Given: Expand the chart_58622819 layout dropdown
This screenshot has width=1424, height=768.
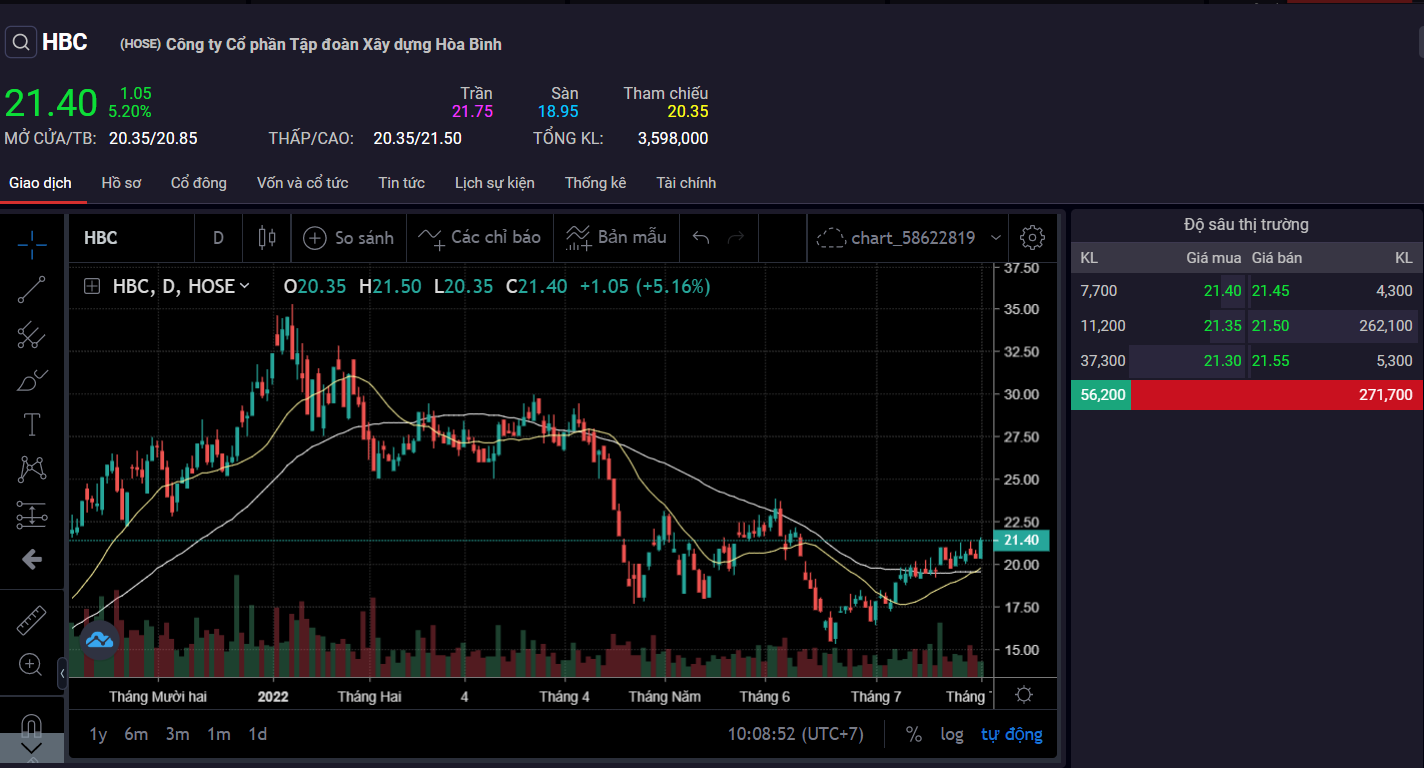Looking at the screenshot, I should pos(995,238).
